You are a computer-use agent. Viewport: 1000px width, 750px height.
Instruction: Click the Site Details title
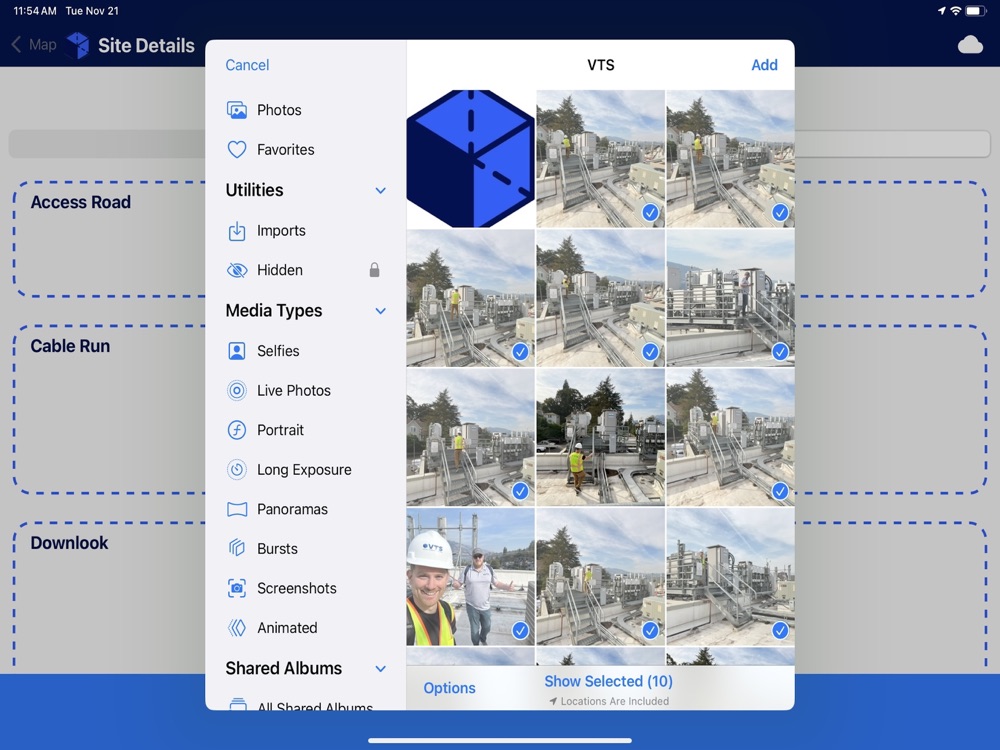[146, 45]
